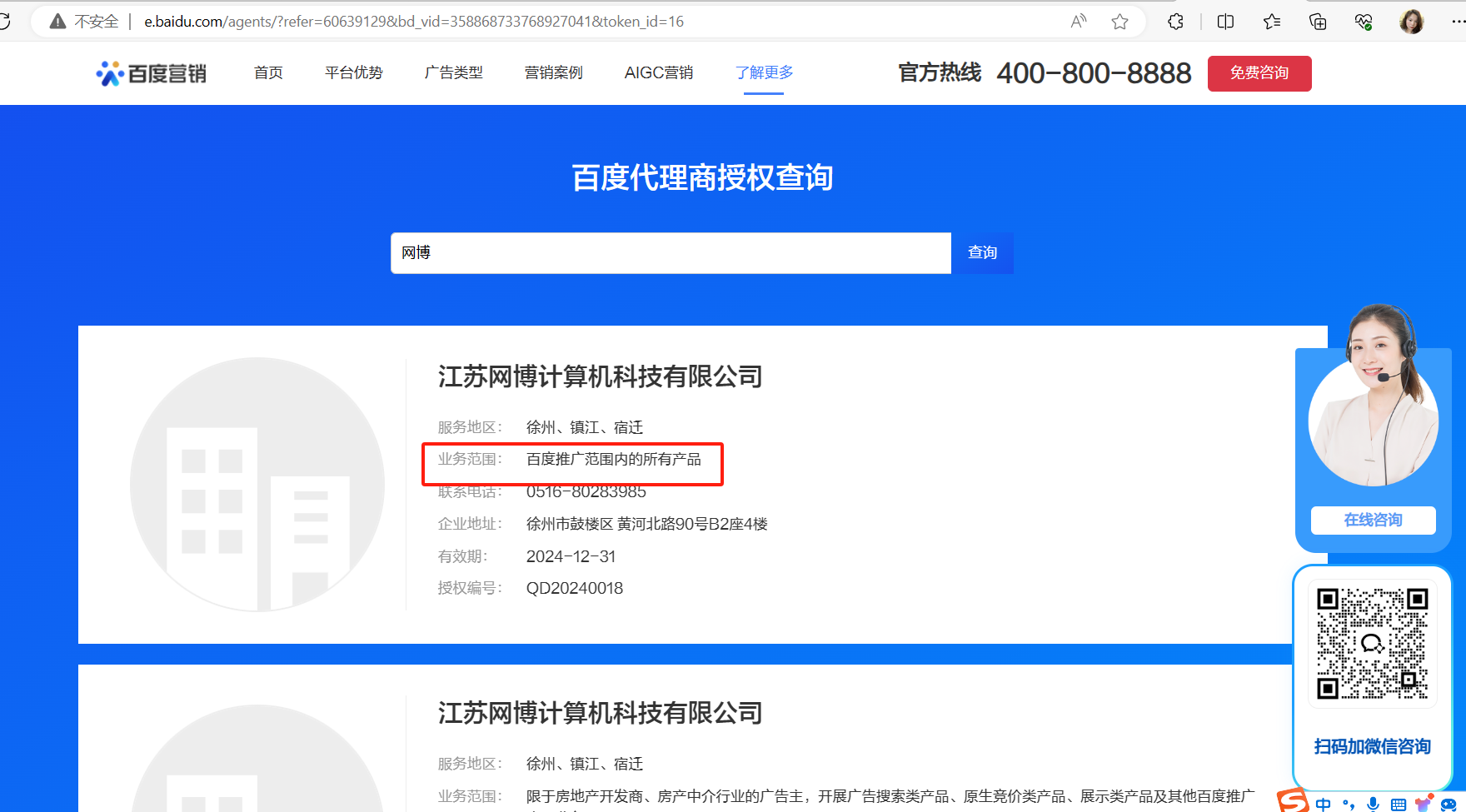Image resolution: width=1466 pixels, height=812 pixels.
Task: Click the not-secure warning triangle icon
Action: (57, 22)
